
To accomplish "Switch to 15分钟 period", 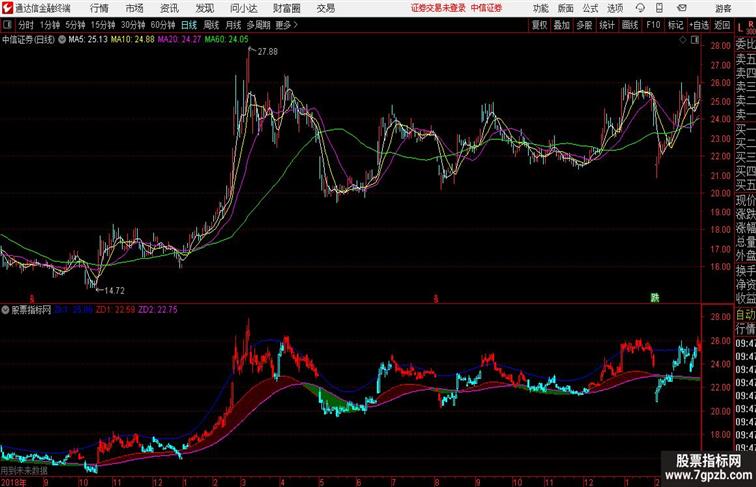I will 103,25.
